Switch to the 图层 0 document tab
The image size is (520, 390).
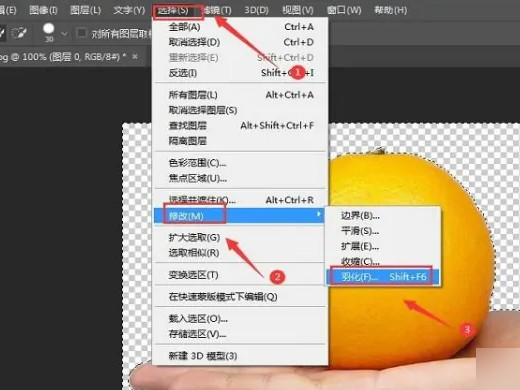[63, 57]
